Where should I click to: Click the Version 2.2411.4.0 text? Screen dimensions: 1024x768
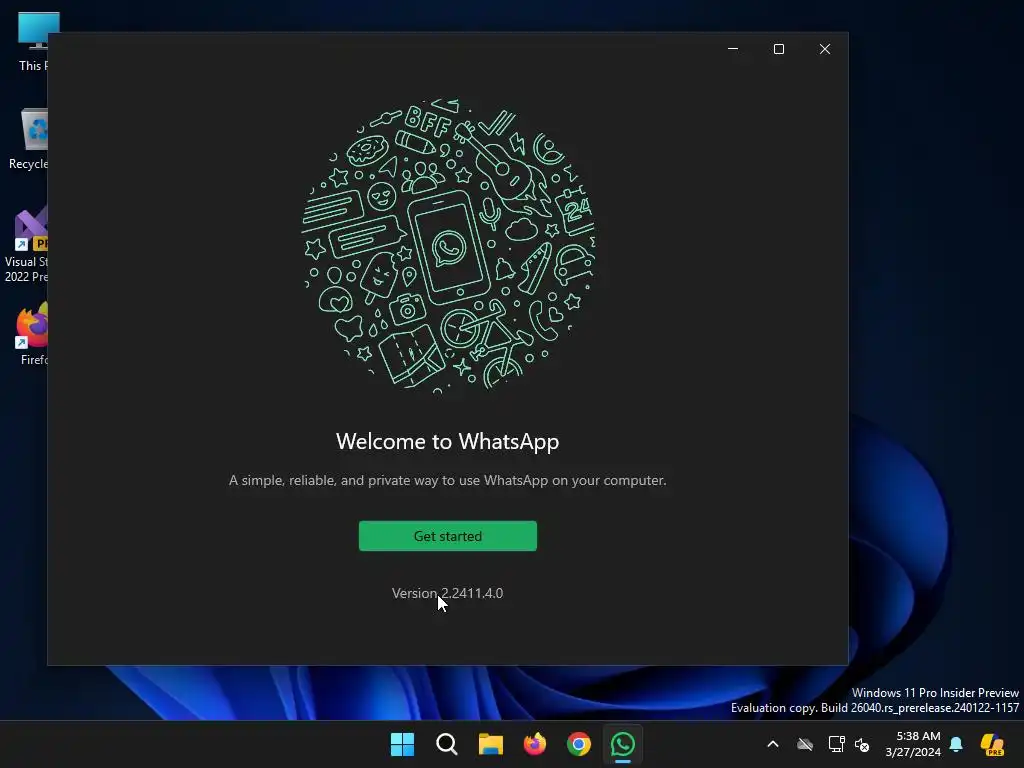(x=447, y=593)
